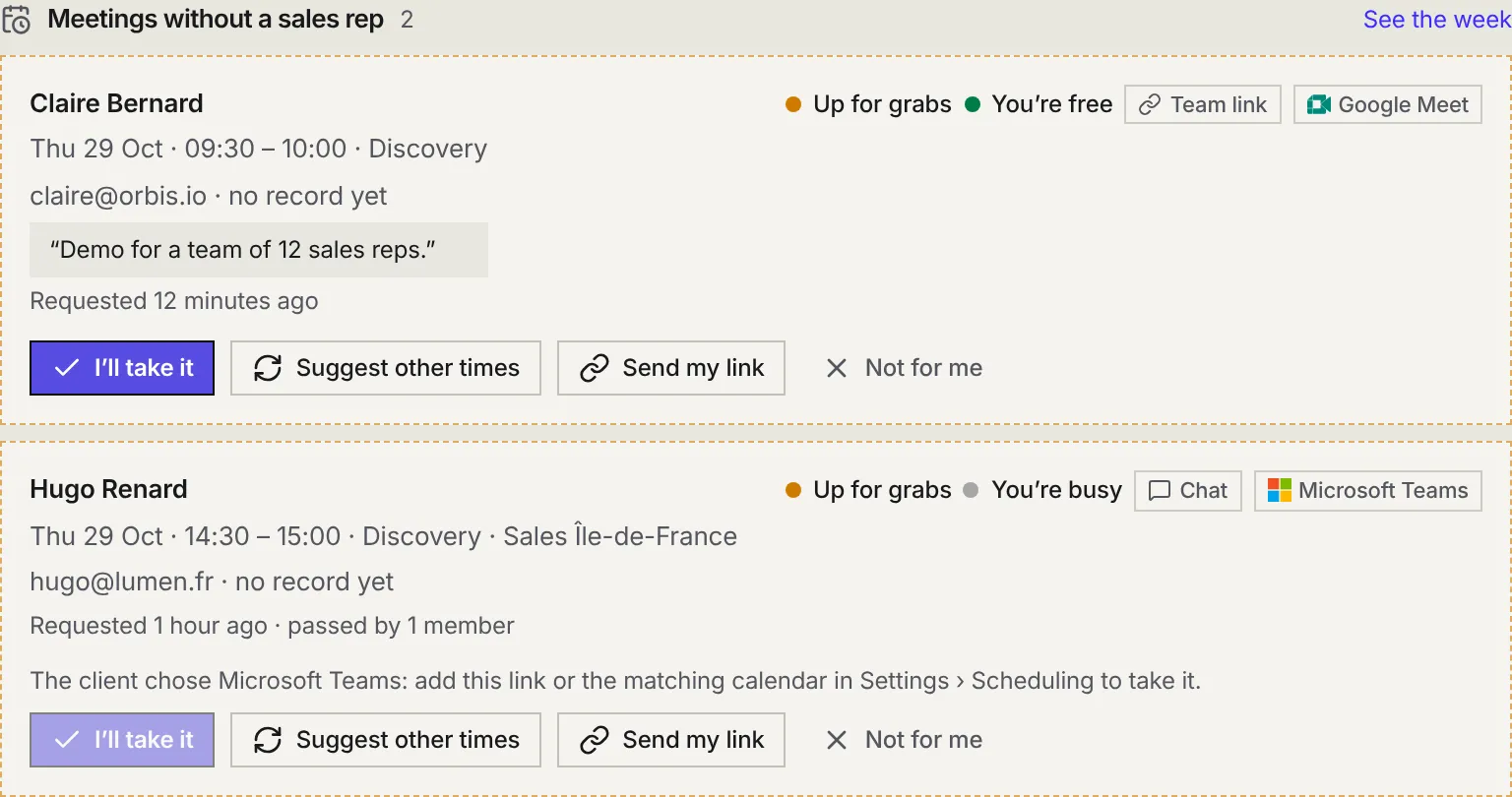Image resolution: width=1512 pixels, height=797 pixels.
Task: Click the calendar clock icon beside the heading
Action: coord(16,20)
